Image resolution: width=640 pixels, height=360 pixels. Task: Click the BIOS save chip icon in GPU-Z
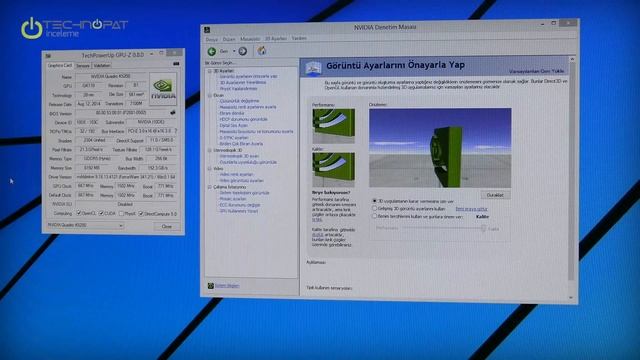click(173, 113)
